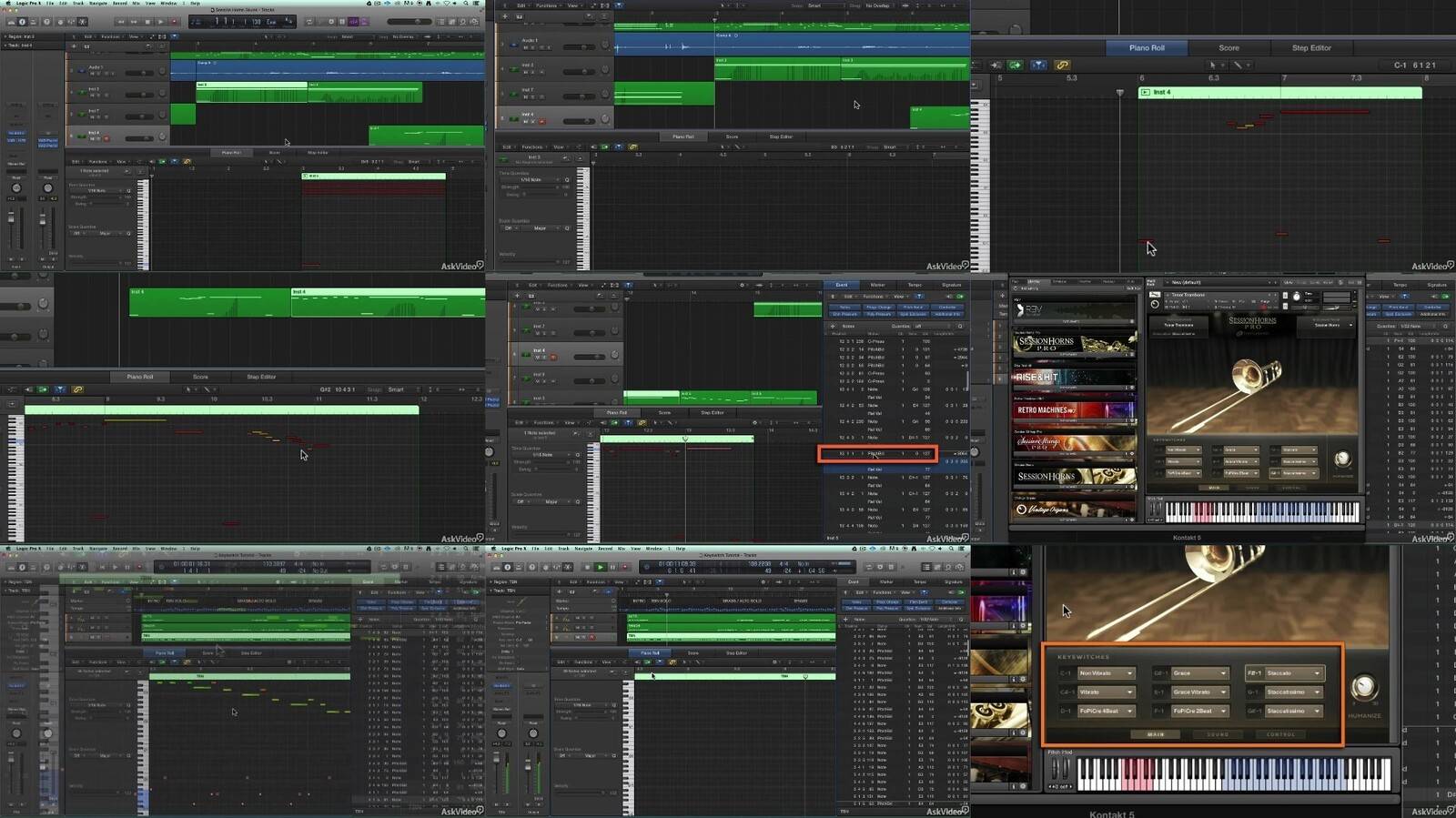Select Step Editor tab in bottom-center frame
Viewport: 1456px width, 818px height.
pyautogui.click(x=736, y=652)
